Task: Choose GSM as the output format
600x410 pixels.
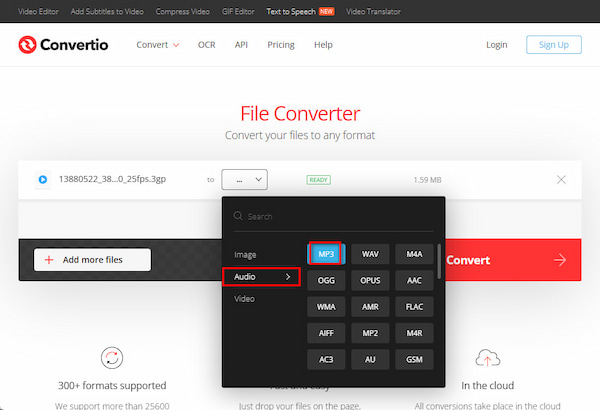Action: [x=414, y=359]
